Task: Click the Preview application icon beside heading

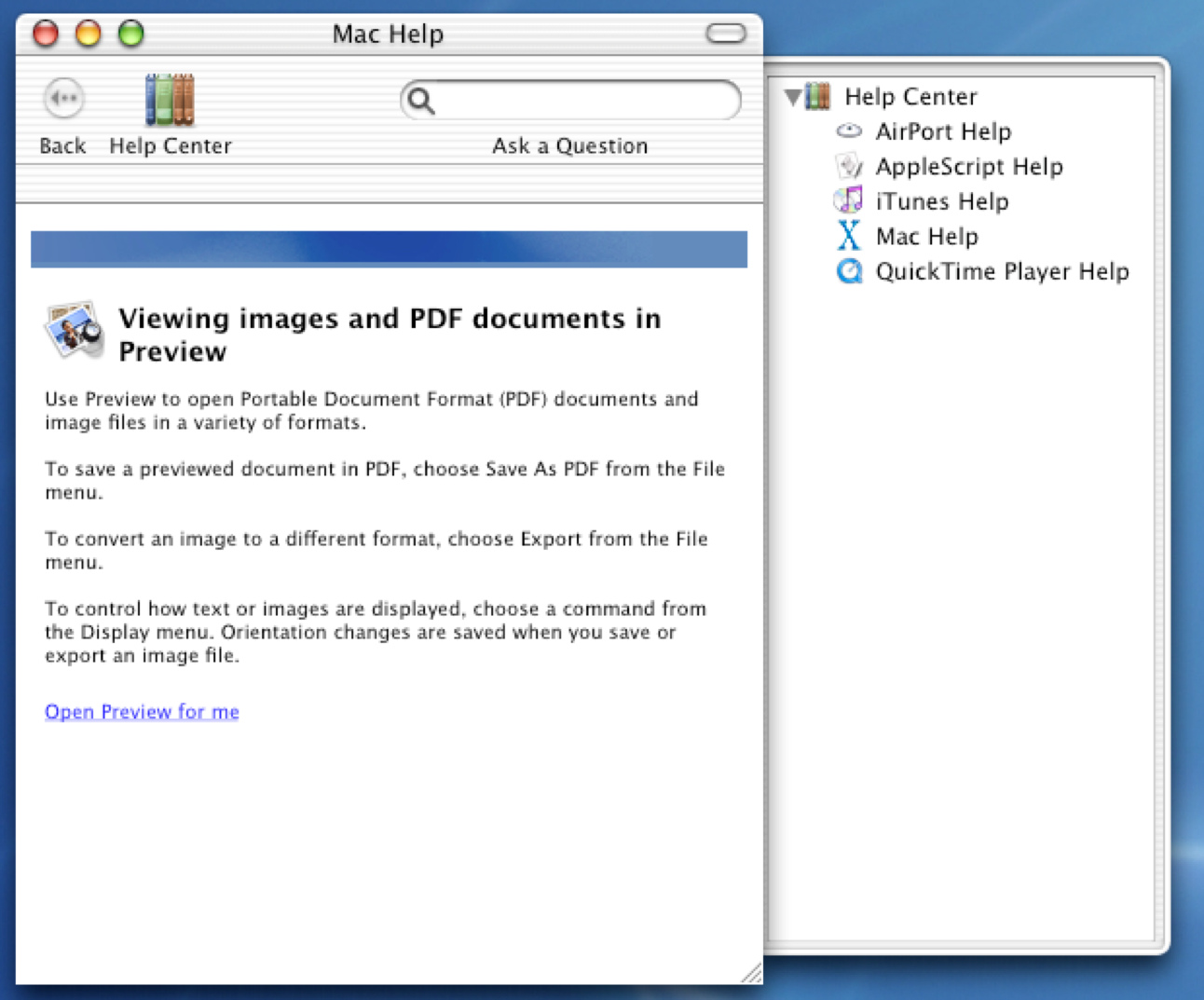Action: [x=75, y=330]
